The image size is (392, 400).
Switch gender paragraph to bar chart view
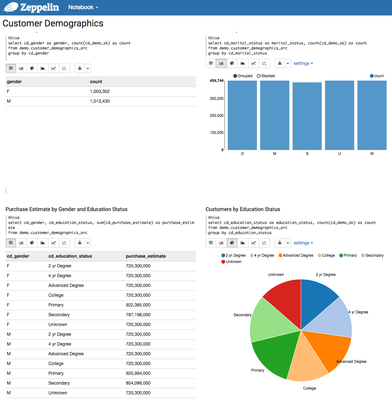pos(21,68)
